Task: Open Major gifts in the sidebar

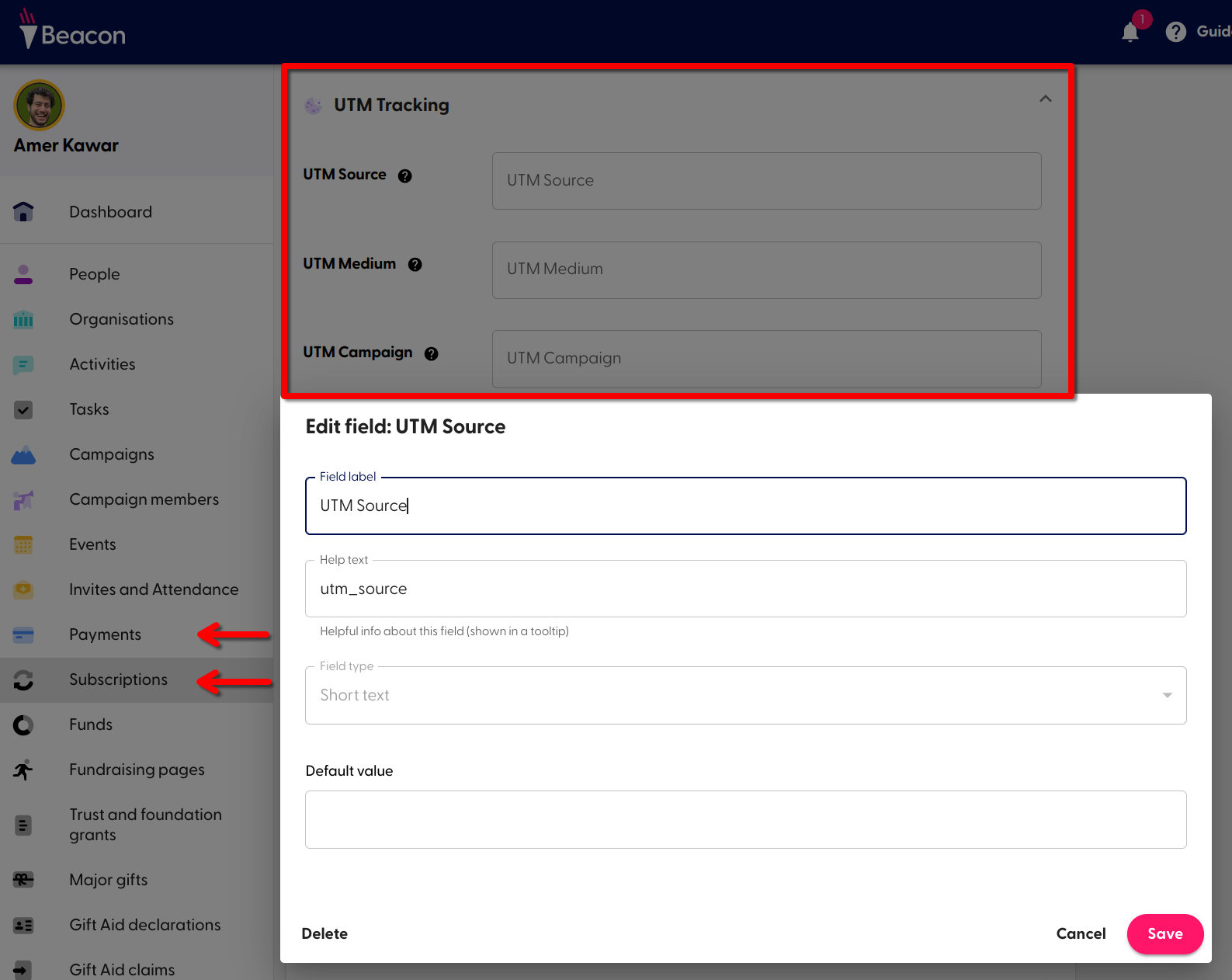Action: [108, 880]
